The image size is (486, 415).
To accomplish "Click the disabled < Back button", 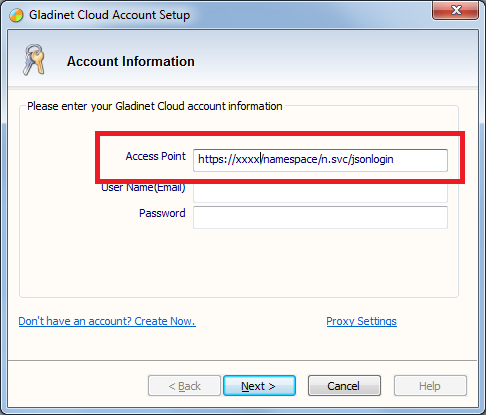I will coord(184,386).
